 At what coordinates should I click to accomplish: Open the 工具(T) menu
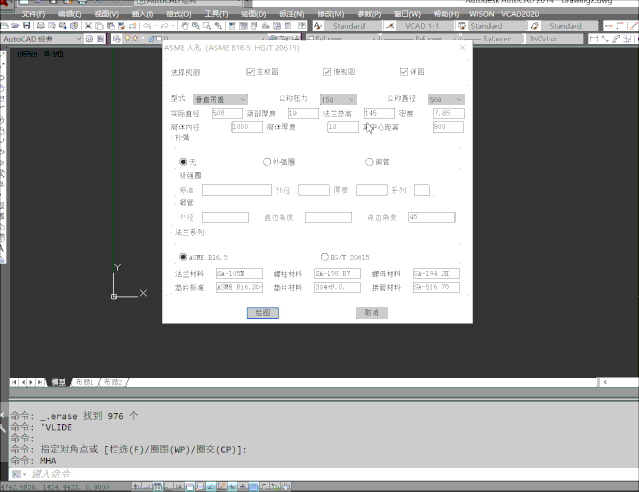(216, 14)
